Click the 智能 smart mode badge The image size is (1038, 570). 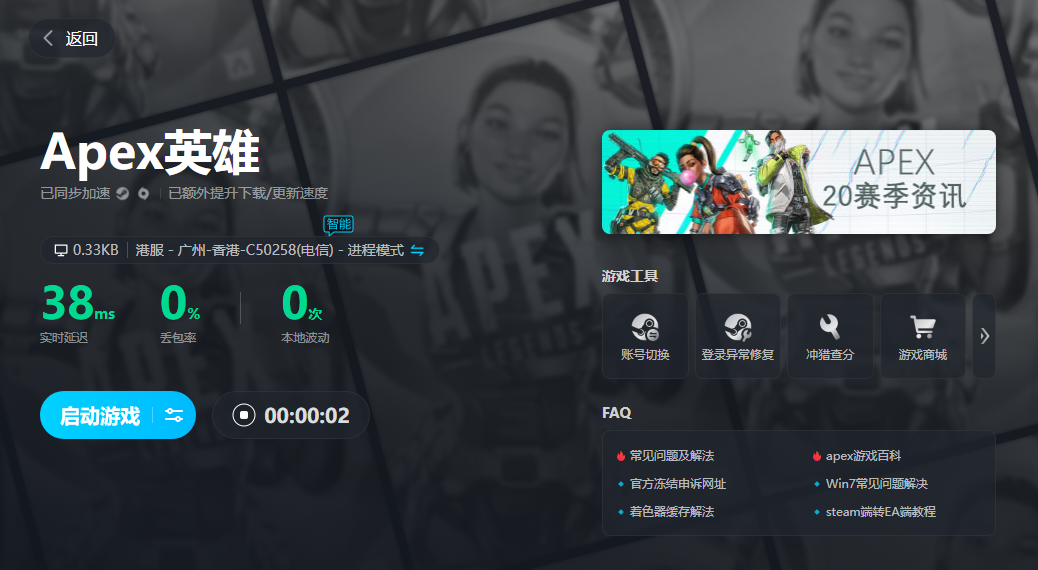tap(338, 224)
